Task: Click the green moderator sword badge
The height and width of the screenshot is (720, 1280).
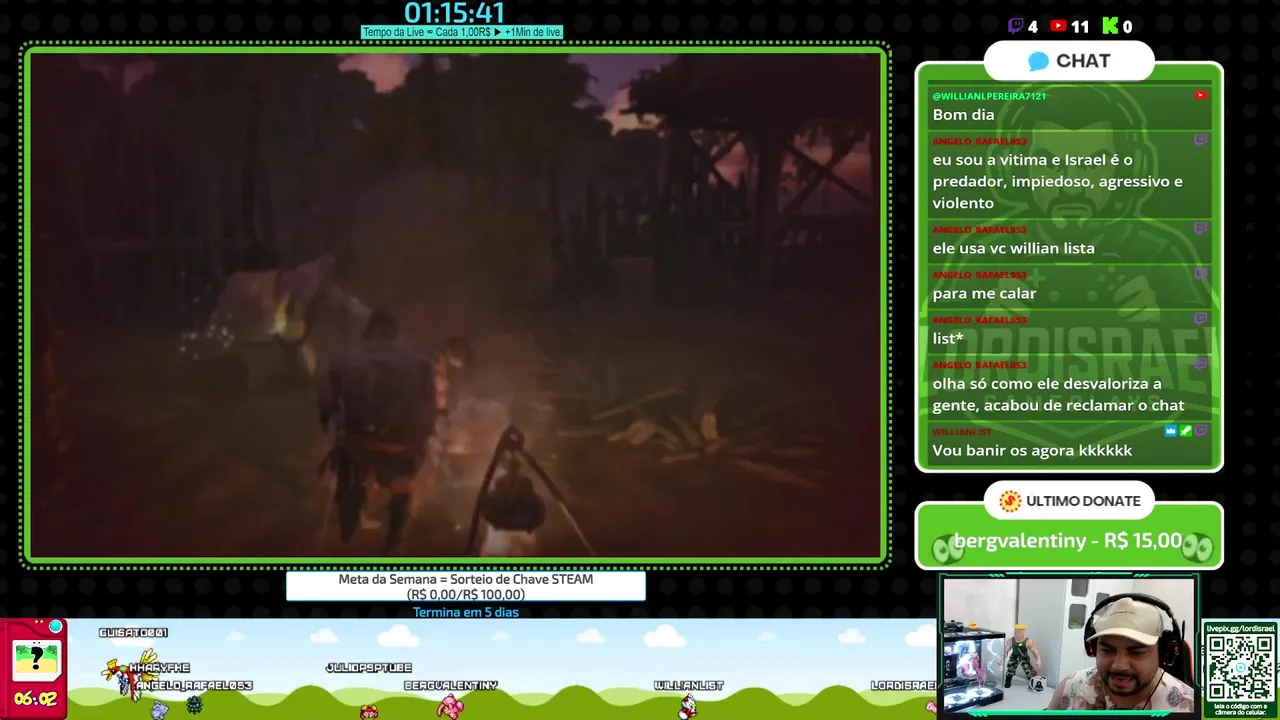Action: pyautogui.click(x=1186, y=431)
